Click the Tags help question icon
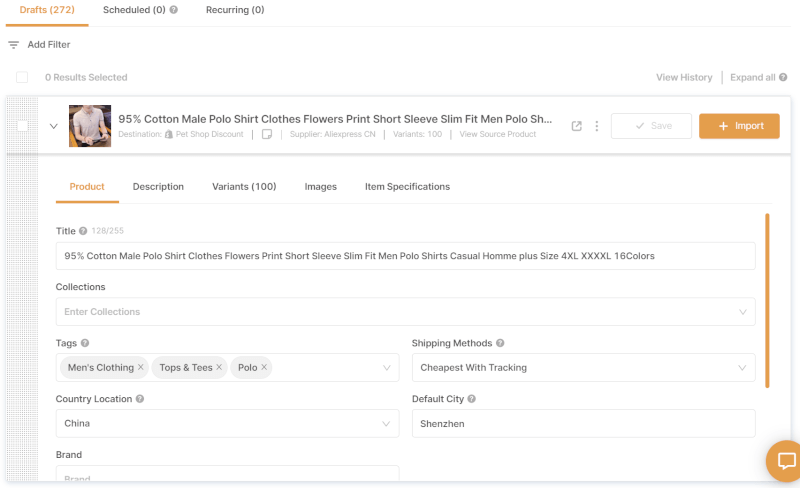Viewport: 800px width, 488px height. click(x=85, y=343)
